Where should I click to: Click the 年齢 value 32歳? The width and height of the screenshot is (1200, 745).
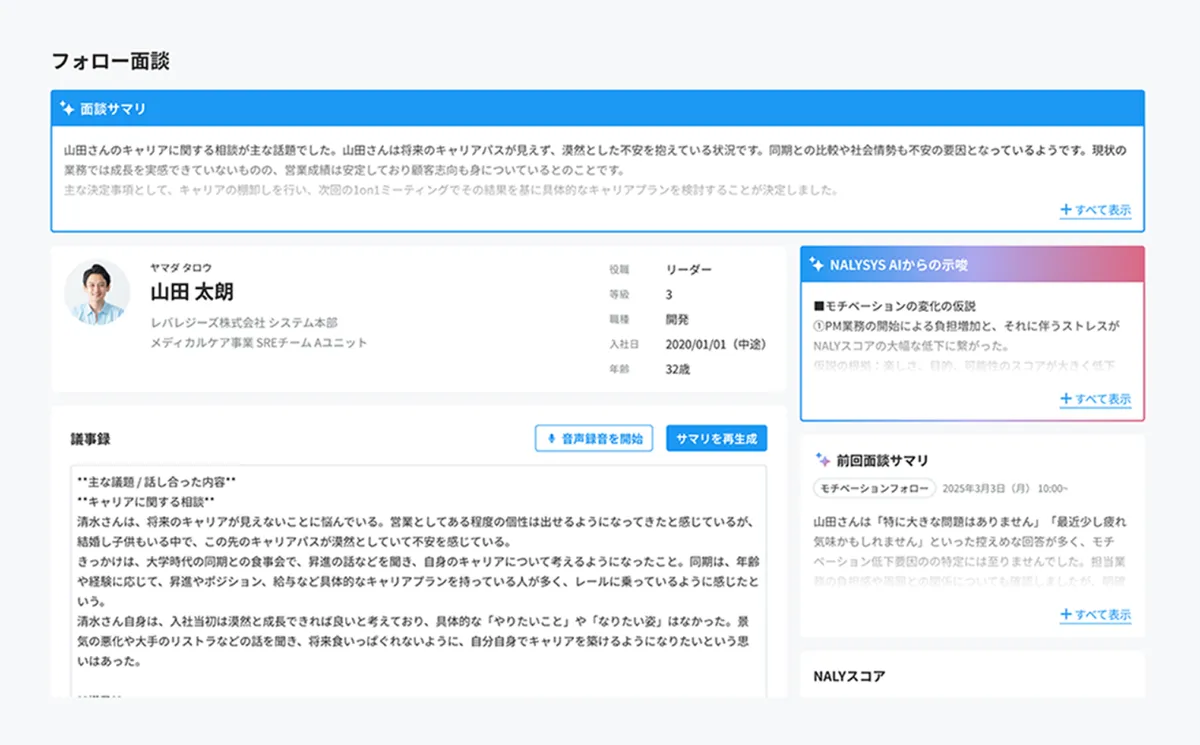coord(678,369)
